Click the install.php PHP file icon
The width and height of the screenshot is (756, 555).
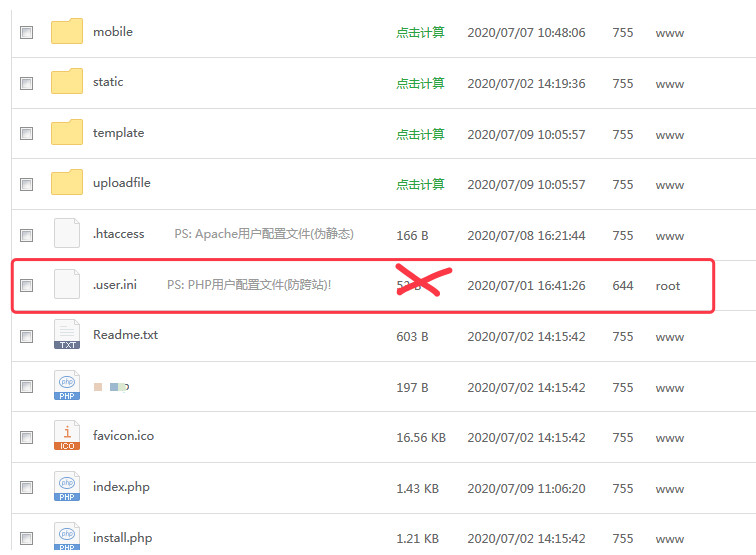[67, 537]
